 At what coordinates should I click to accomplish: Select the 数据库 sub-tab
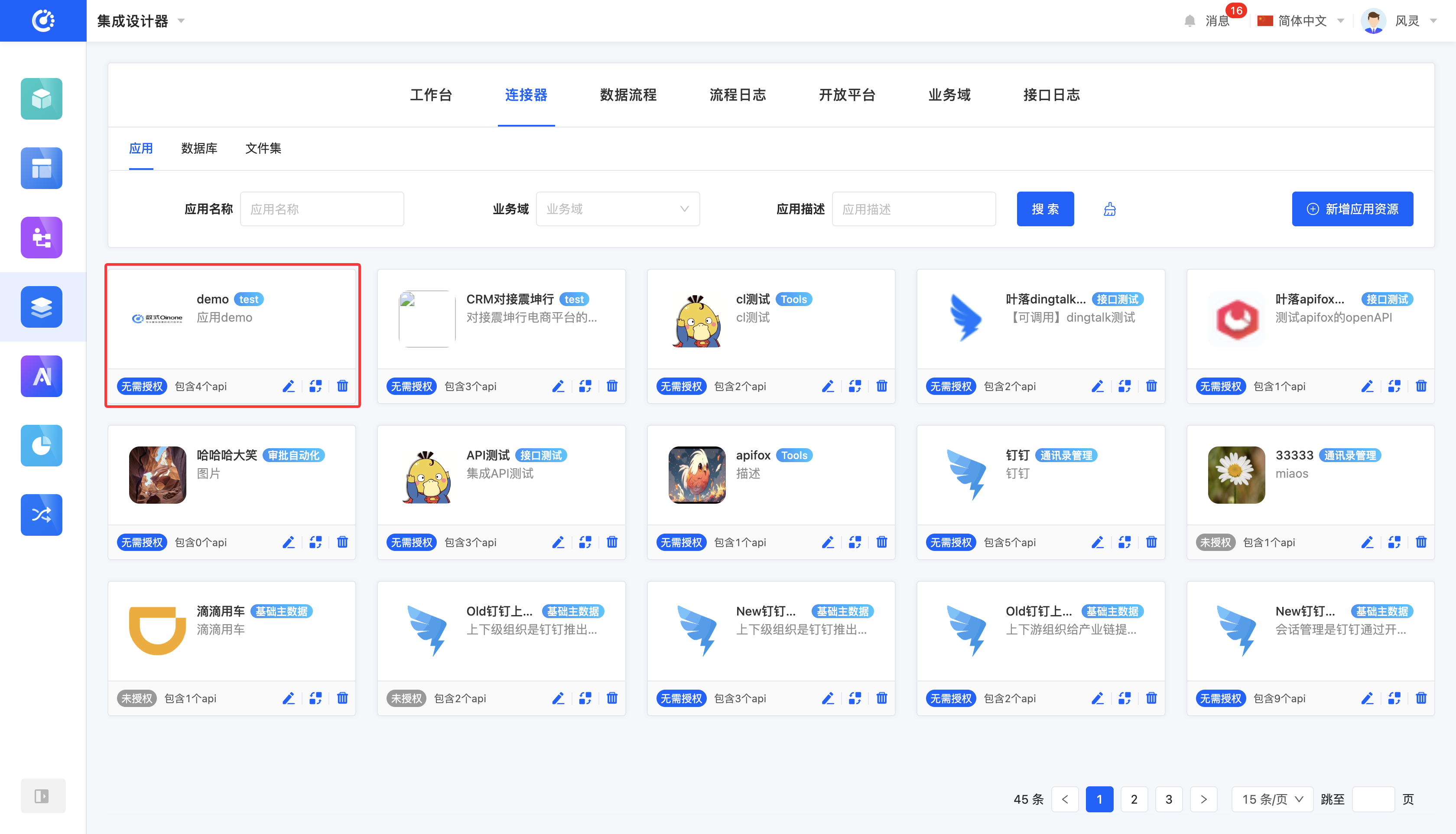coord(198,148)
